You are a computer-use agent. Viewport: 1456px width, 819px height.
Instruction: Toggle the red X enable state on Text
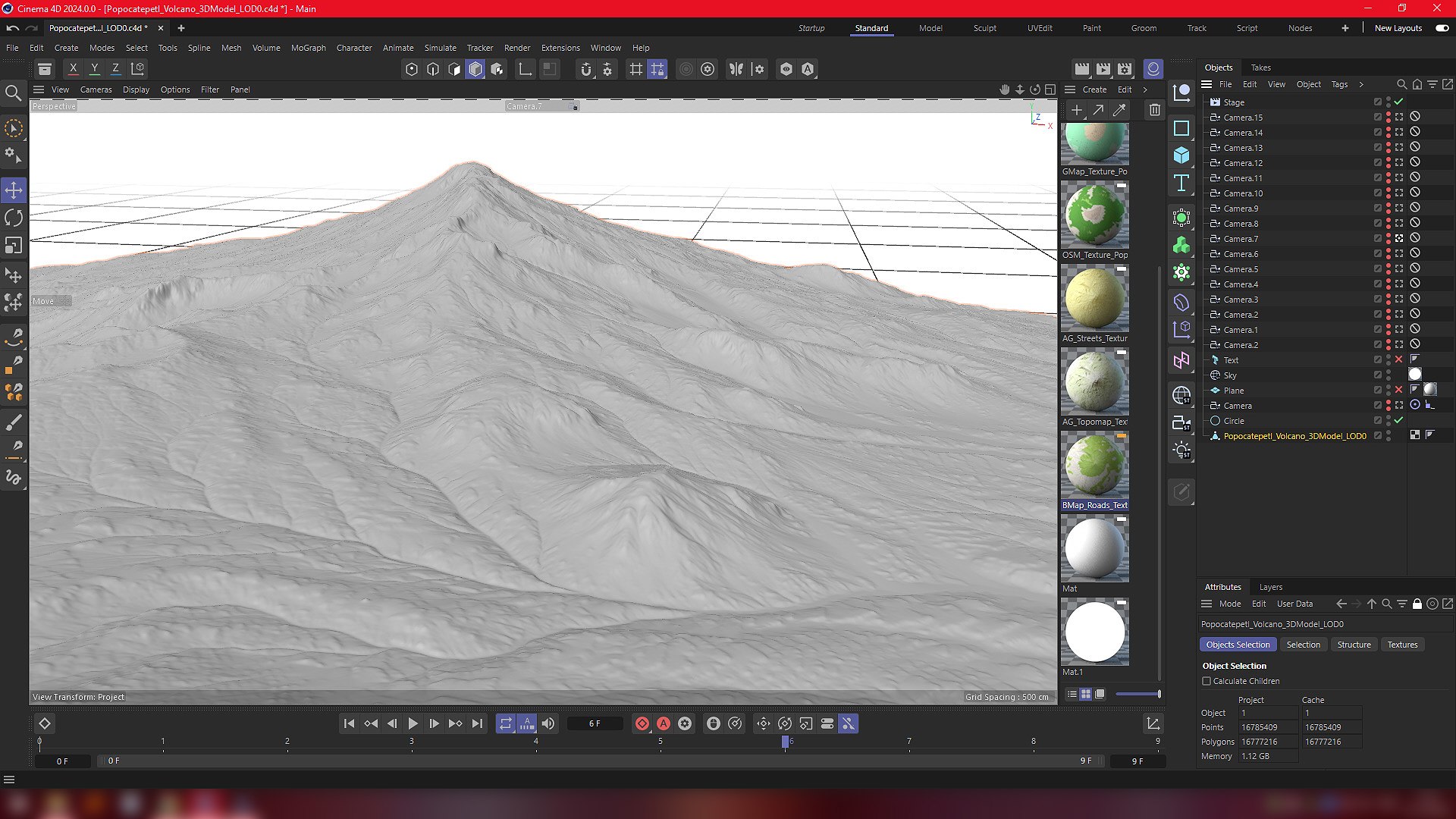(x=1399, y=360)
